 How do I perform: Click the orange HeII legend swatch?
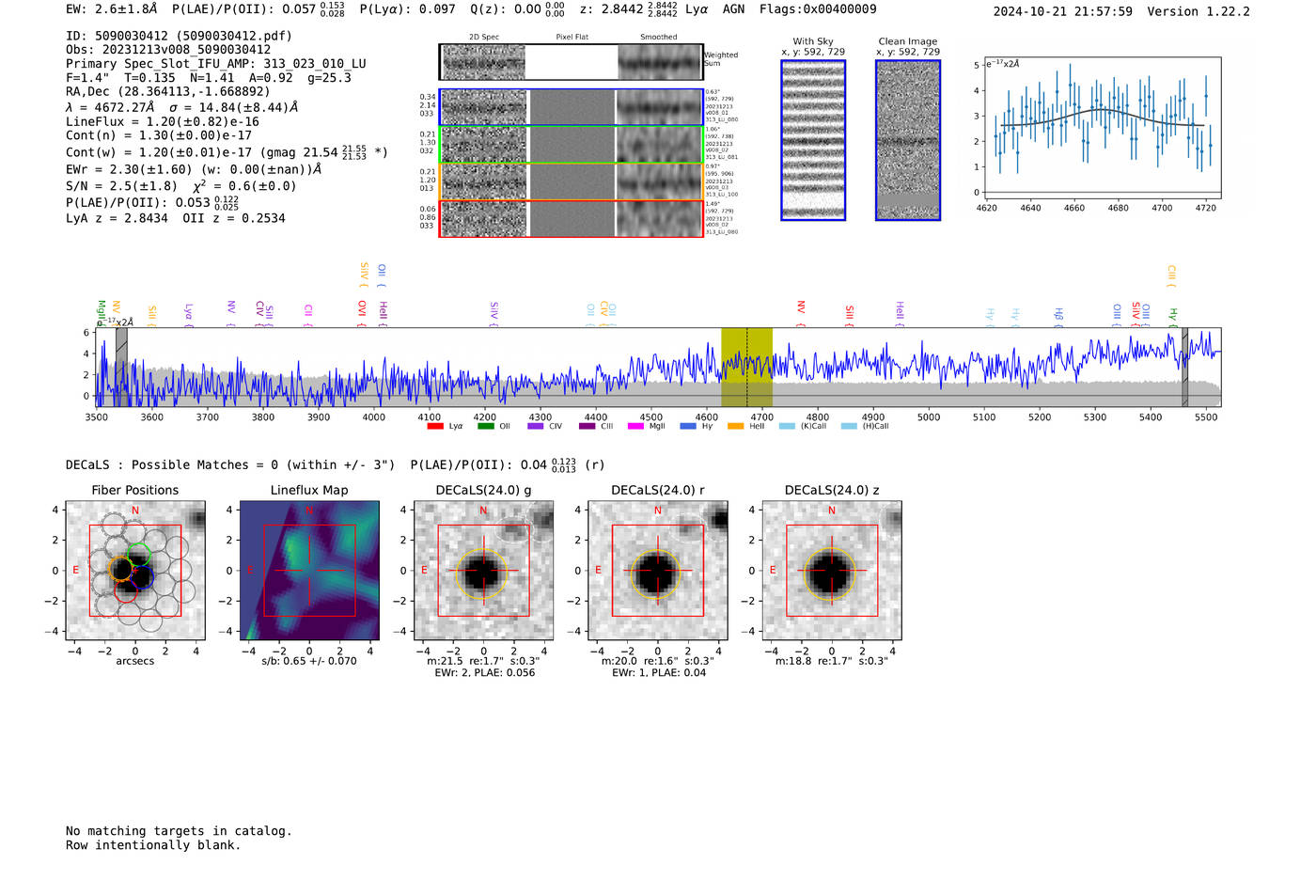click(735, 427)
